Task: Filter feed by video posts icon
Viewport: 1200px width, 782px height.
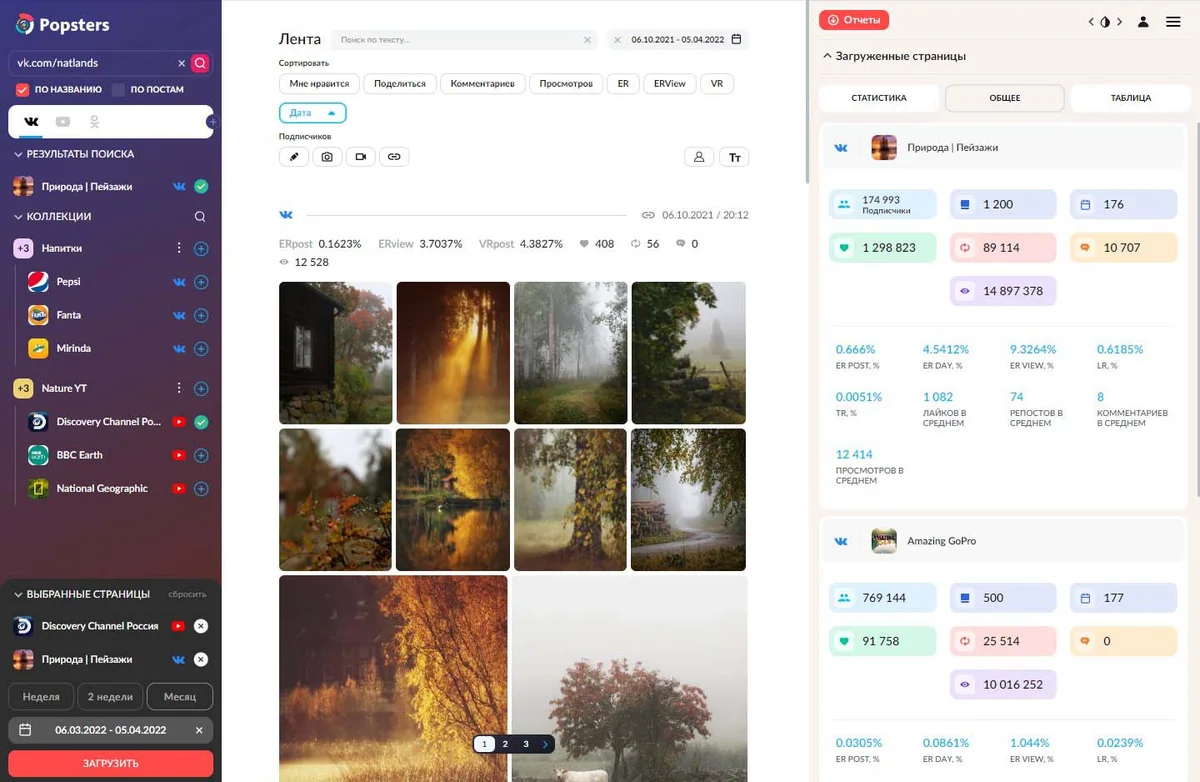Action: 361,157
